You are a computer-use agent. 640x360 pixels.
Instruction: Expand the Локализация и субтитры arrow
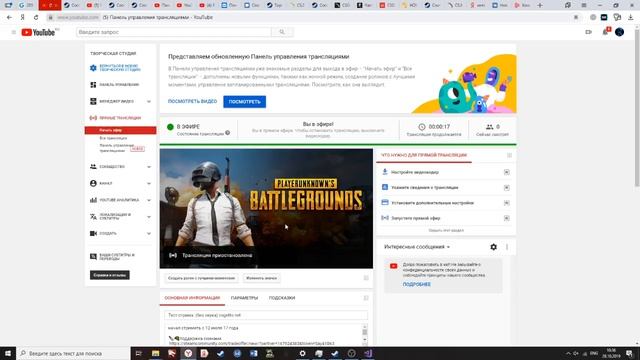(149, 217)
